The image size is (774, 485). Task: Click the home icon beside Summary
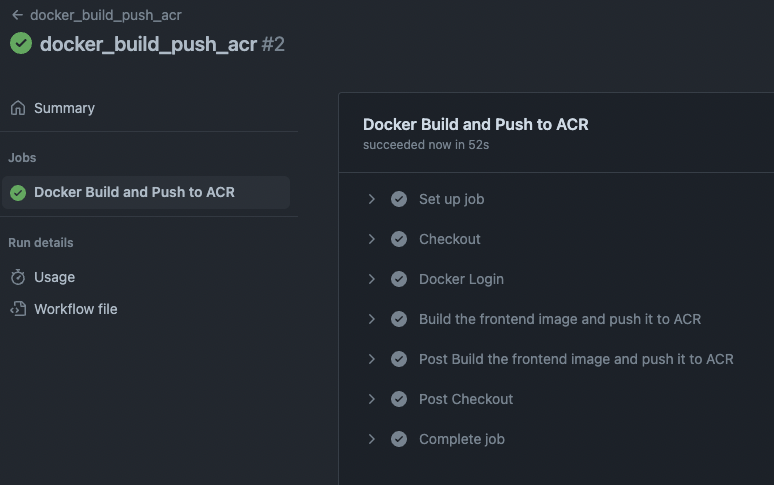click(17, 108)
